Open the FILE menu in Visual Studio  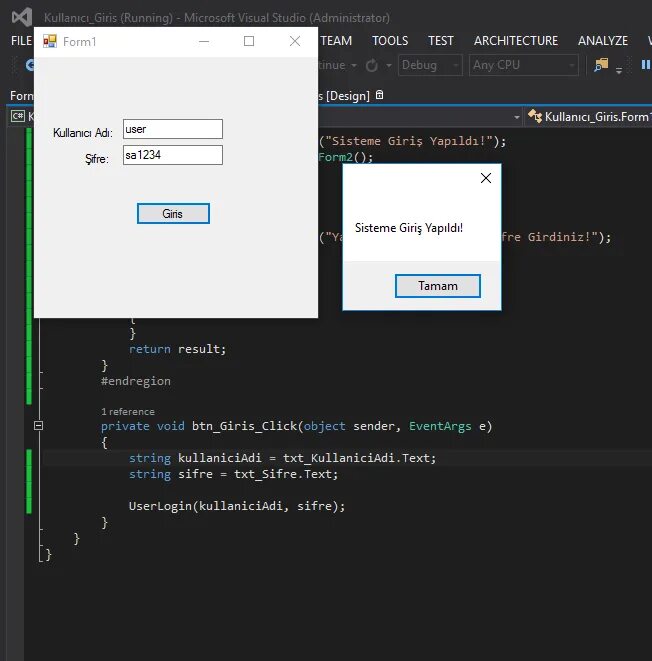21,40
